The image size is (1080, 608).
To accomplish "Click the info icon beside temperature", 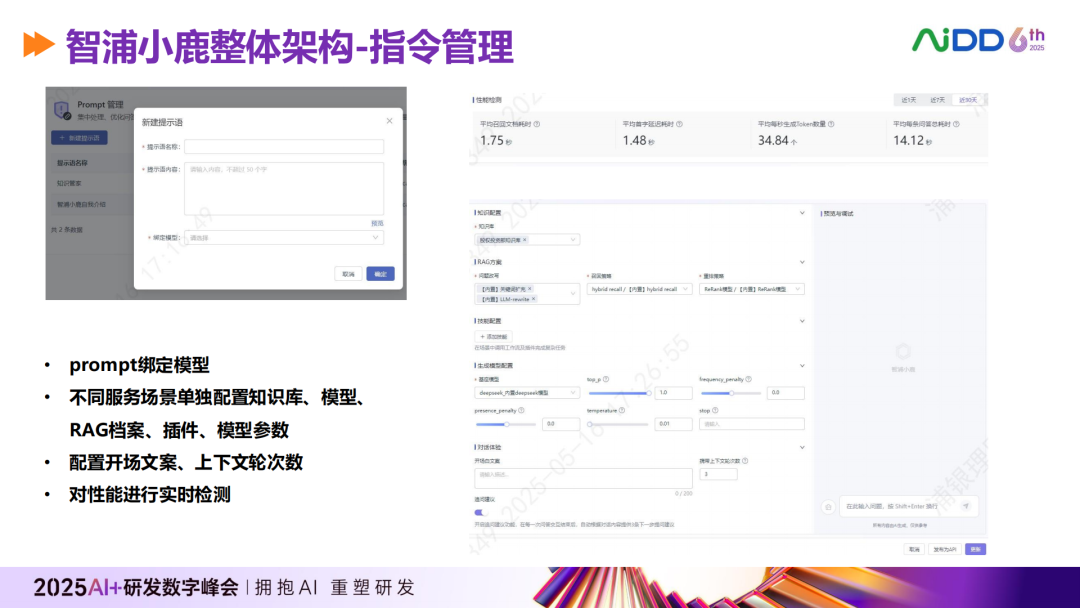I will 623,411.
